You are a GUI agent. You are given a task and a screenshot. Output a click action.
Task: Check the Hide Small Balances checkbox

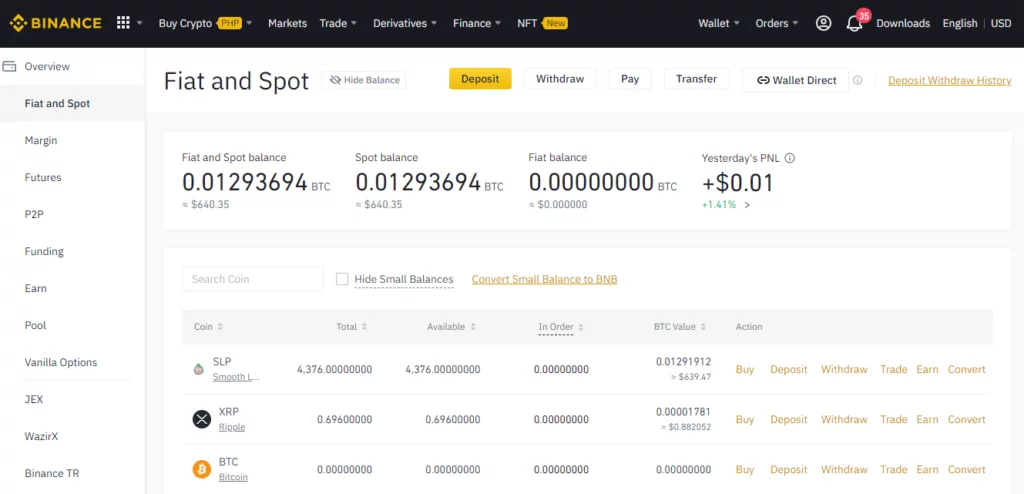click(x=342, y=279)
